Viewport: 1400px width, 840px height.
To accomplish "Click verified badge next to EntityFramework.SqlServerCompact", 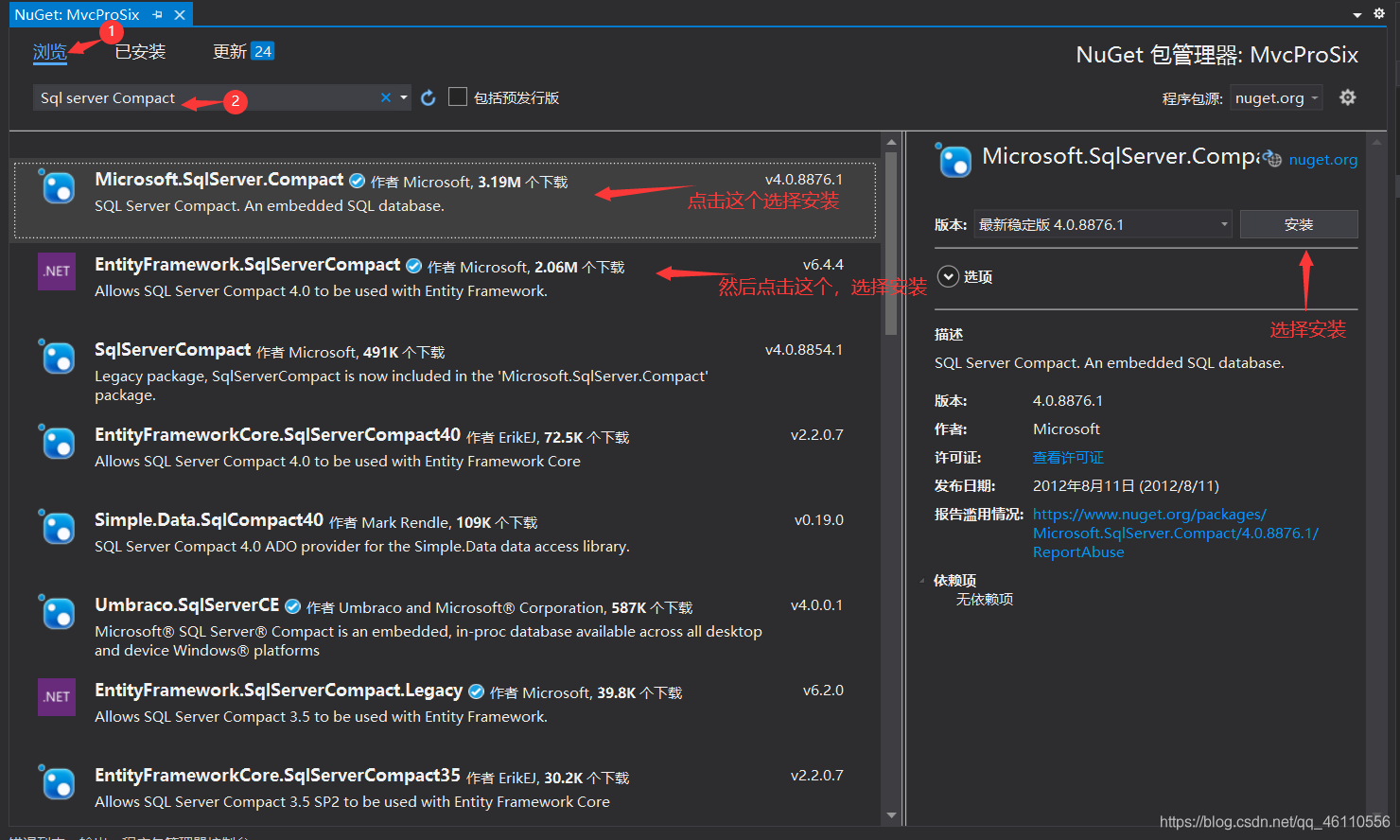I will tap(413, 266).
